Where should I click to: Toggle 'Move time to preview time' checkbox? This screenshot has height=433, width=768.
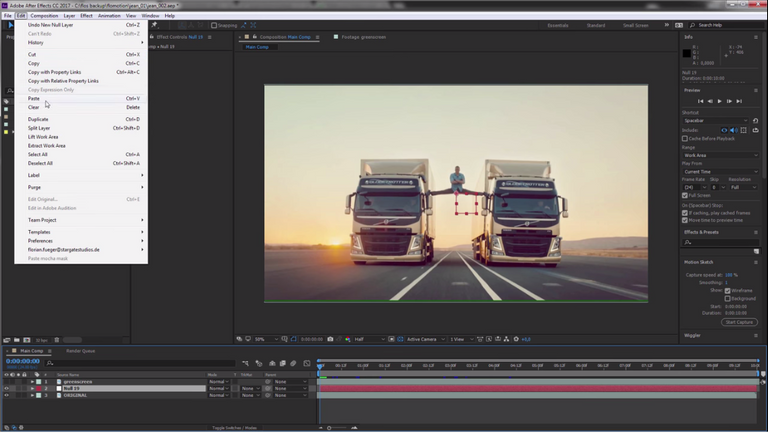tap(685, 220)
